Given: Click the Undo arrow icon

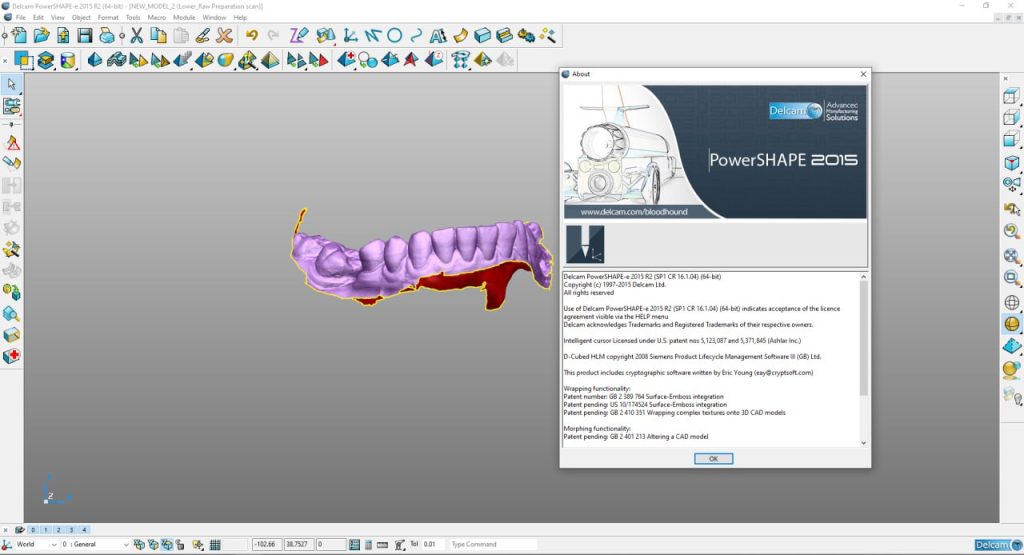Looking at the screenshot, I should click(251, 36).
